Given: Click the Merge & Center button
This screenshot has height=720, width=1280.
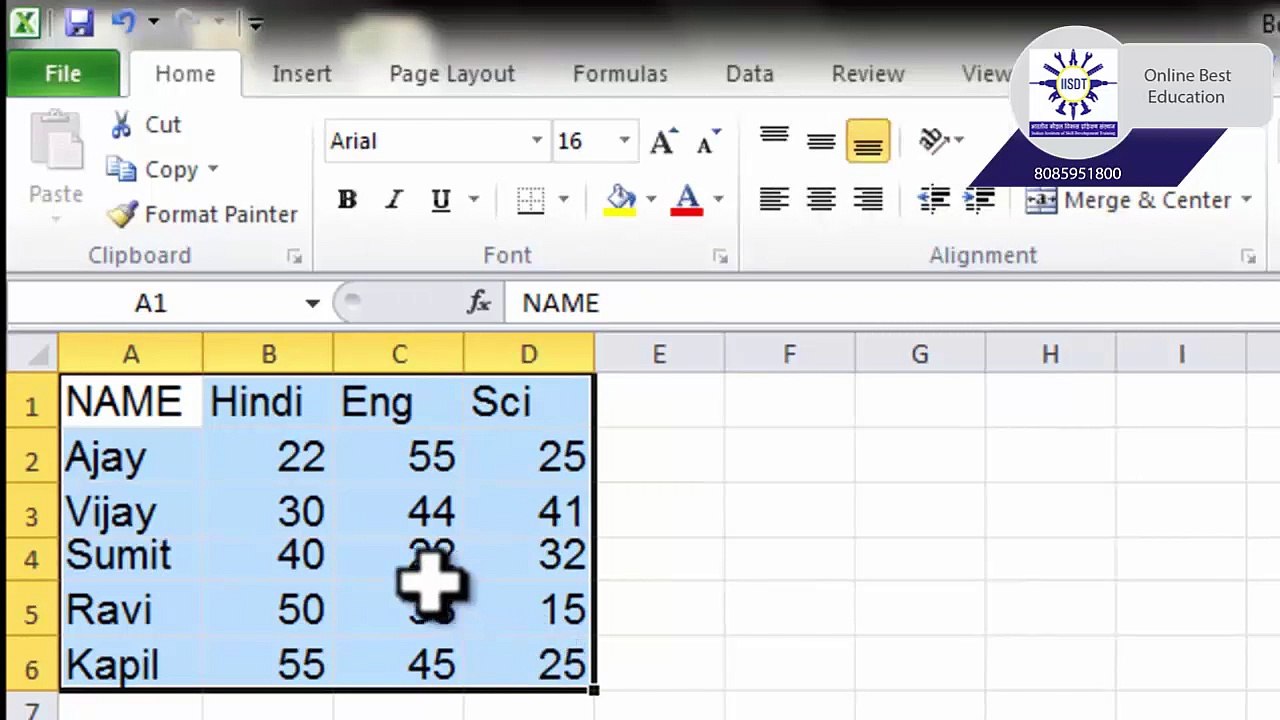Looking at the screenshot, I should coord(1129,200).
